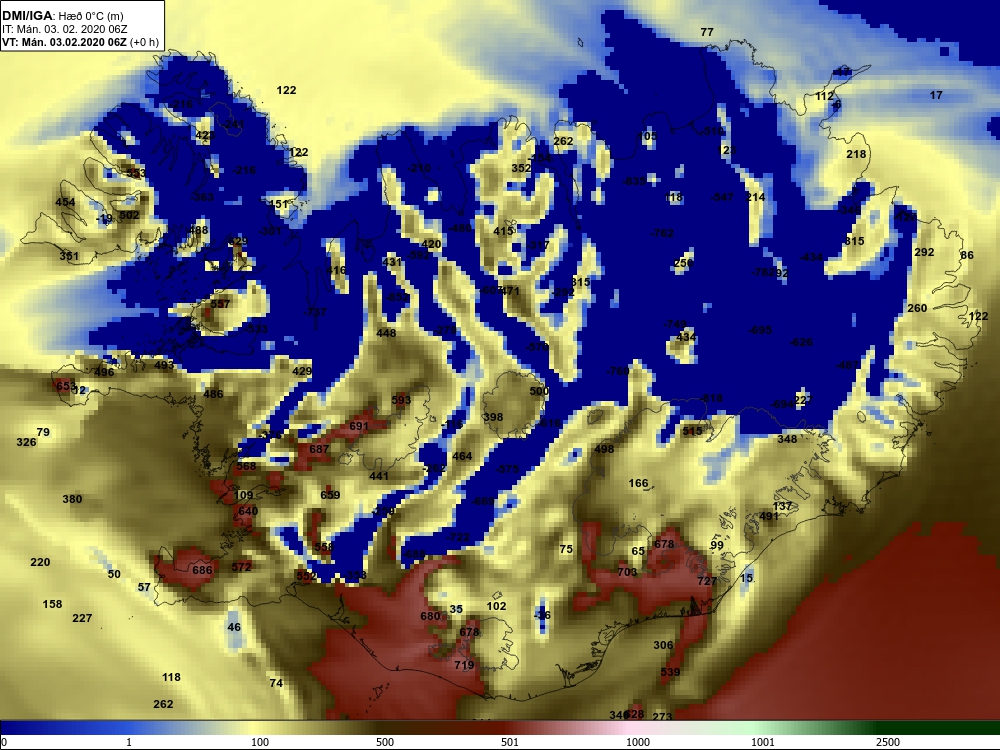Click the map value '35'

[x=456, y=609]
